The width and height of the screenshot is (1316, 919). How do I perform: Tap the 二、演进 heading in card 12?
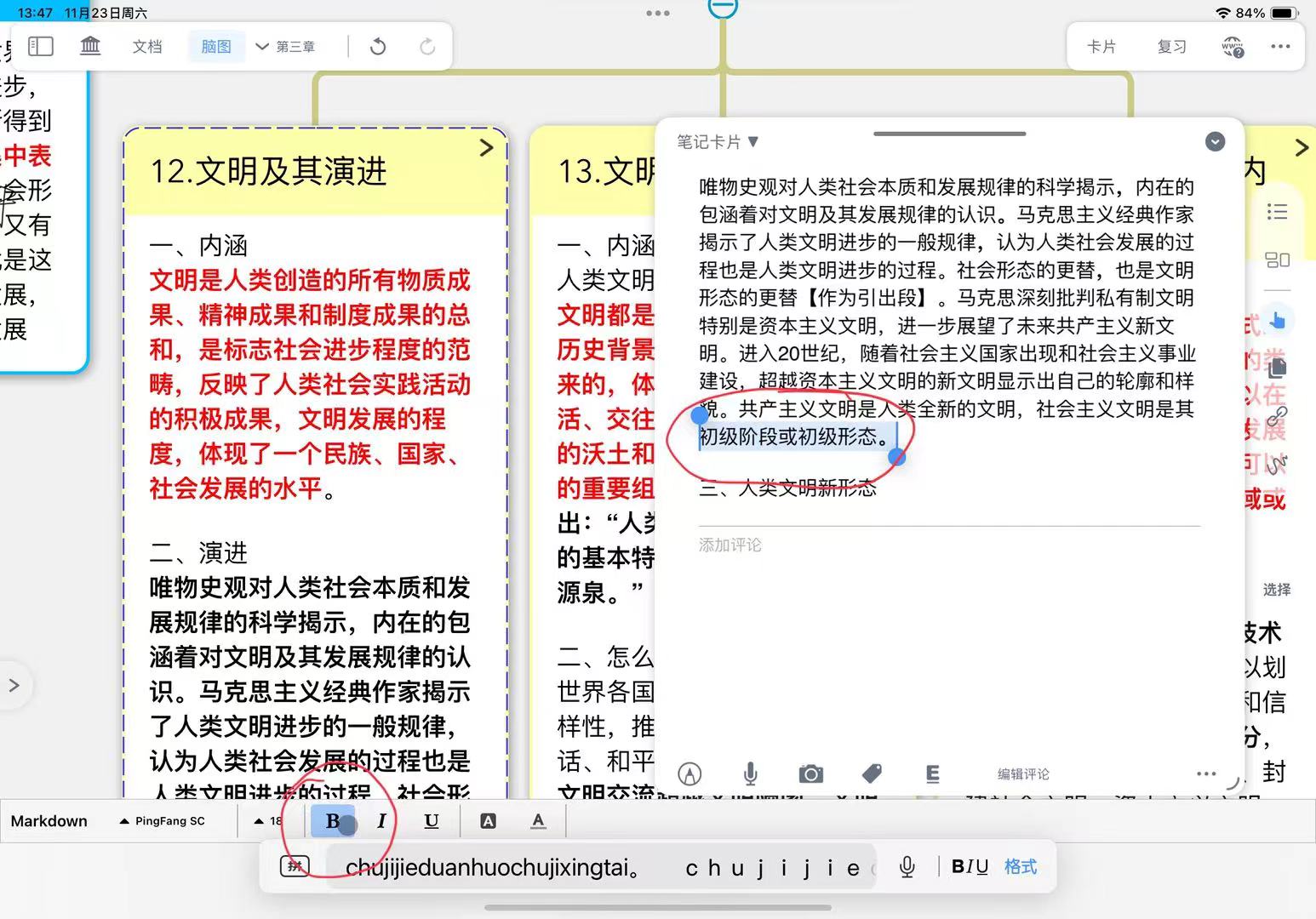tap(198, 553)
